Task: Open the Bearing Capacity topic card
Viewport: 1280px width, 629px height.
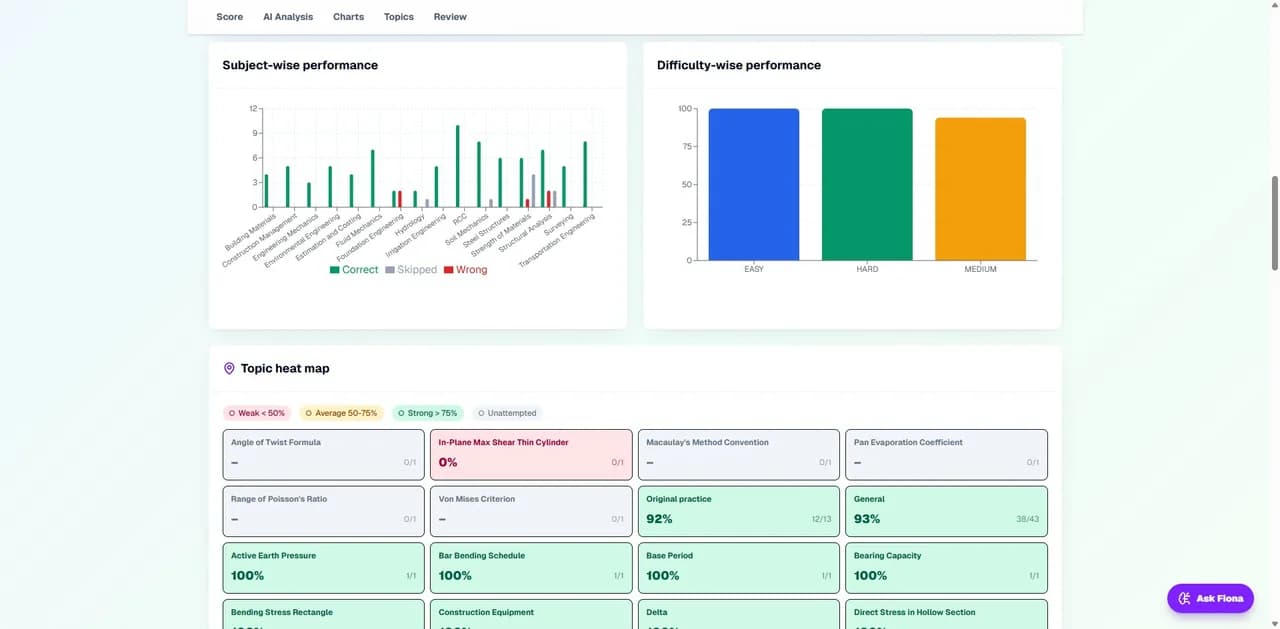Action: tap(947, 568)
